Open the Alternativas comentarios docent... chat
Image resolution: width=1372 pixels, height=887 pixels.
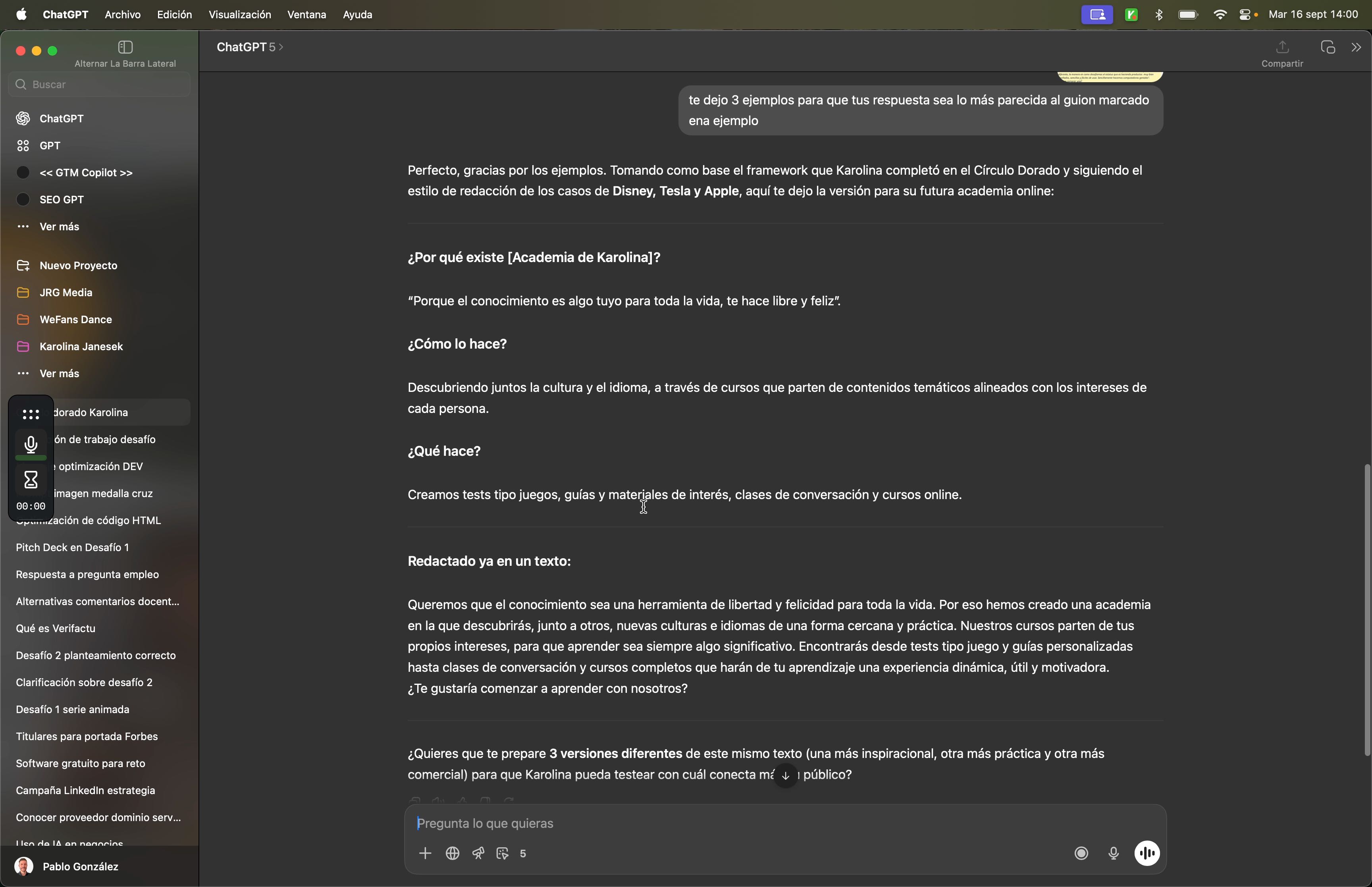tap(99, 602)
